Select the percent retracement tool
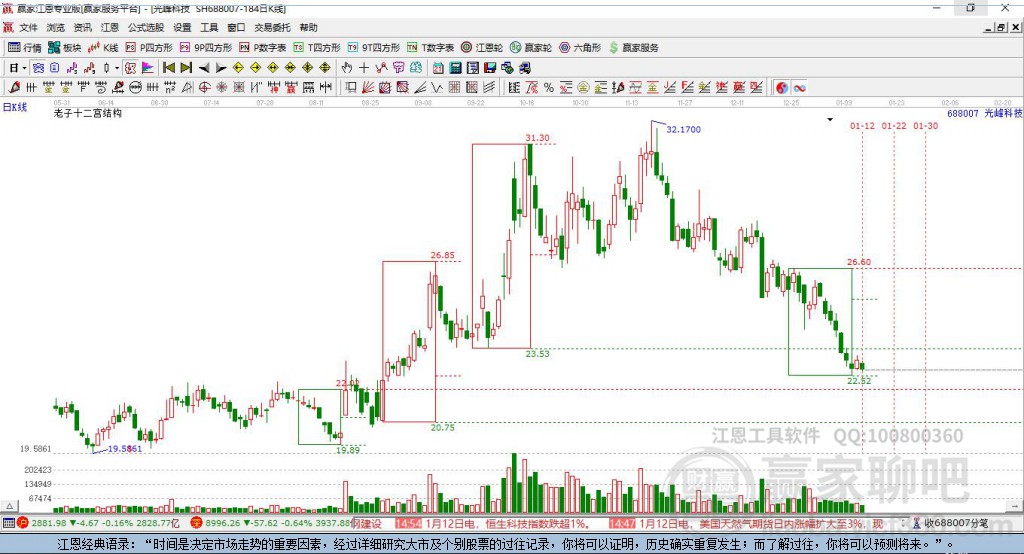Viewport: 1024px width, 554px height. (549, 88)
